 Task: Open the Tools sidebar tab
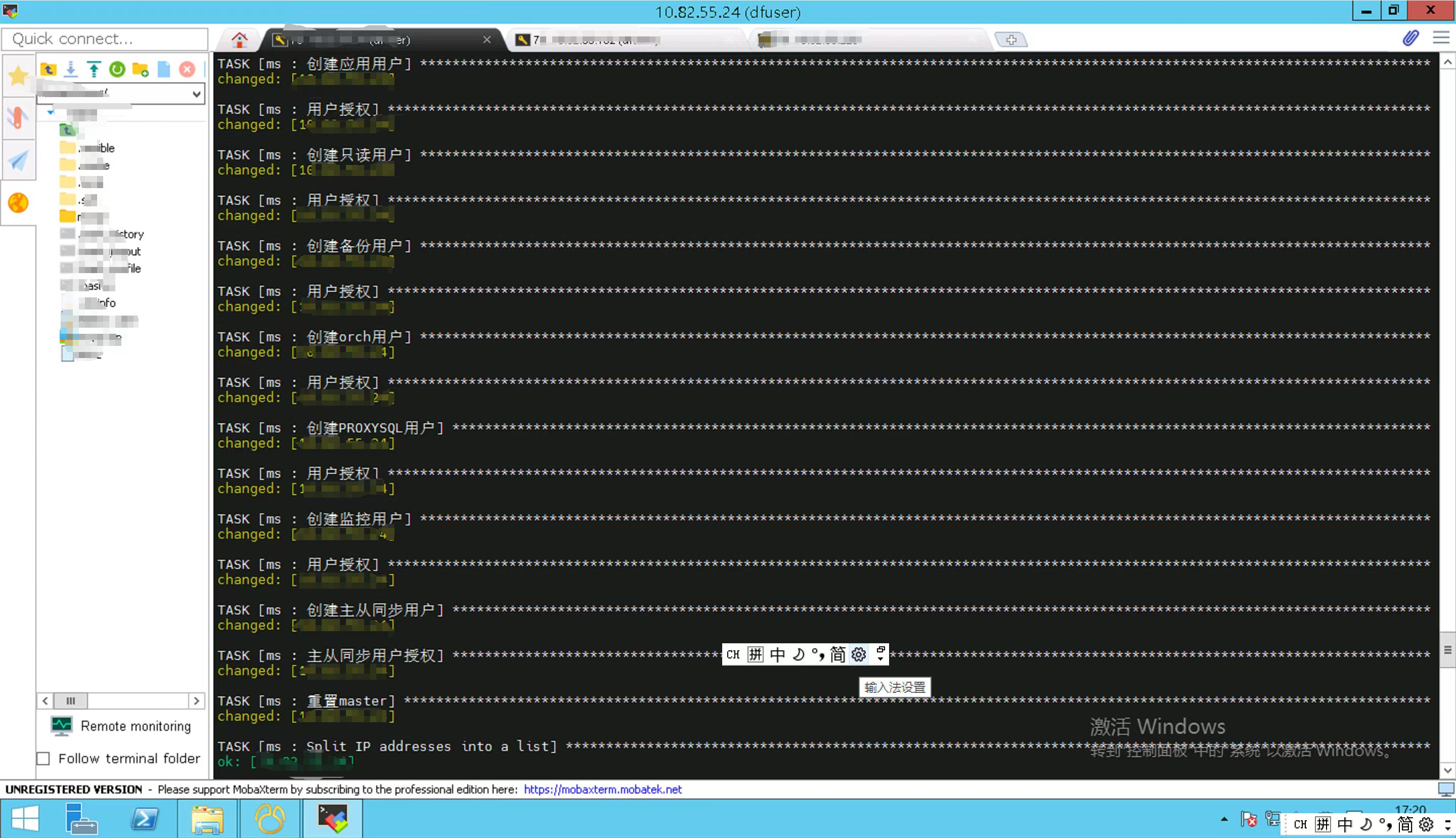pyautogui.click(x=18, y=118)
